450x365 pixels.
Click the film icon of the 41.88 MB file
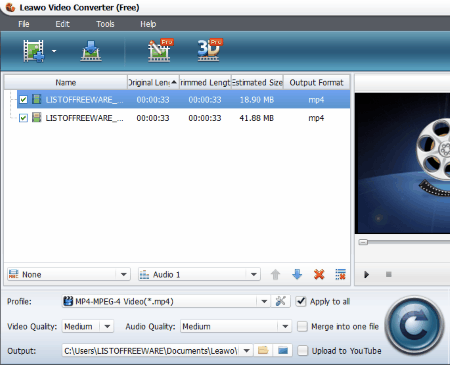36,117
